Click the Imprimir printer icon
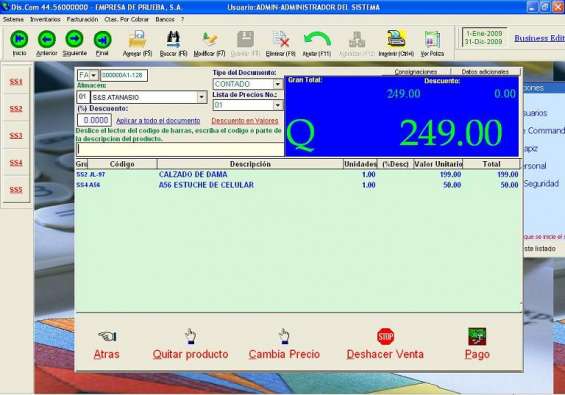565x395 pixels. pyautogui.click(x=396, y=39)
